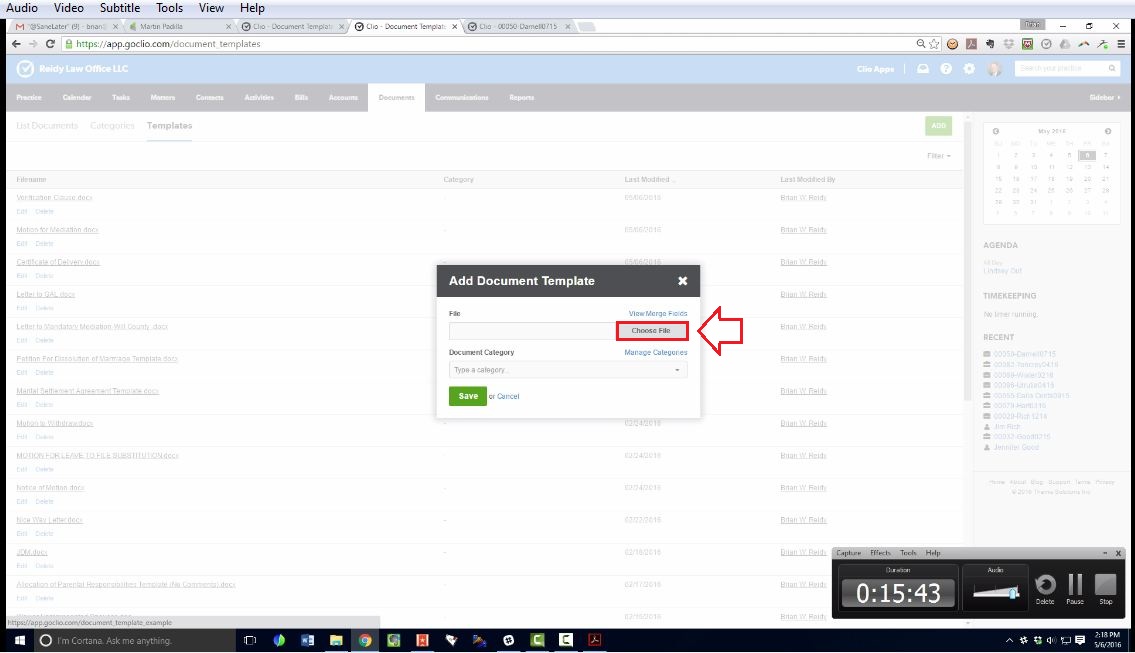
Task: Click into the File path field
Action: pos(532,331)
